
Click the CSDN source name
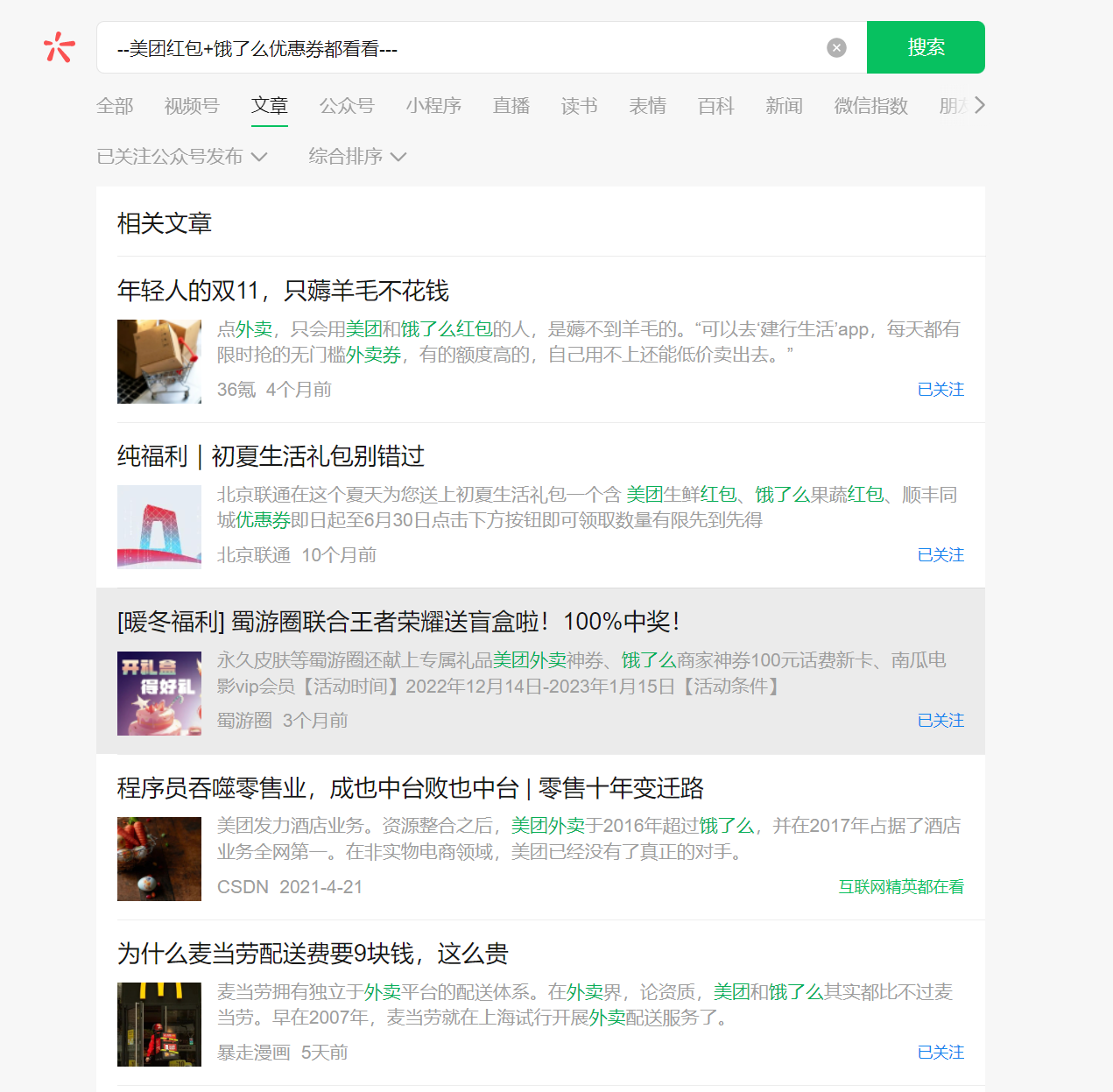point(243,887)
